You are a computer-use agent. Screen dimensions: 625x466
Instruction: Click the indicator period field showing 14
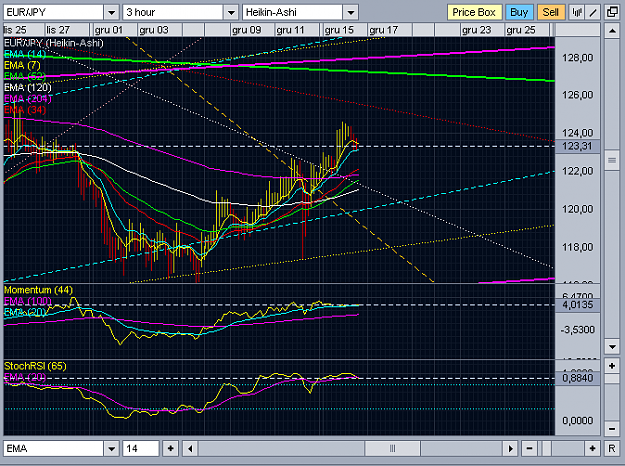141,449
